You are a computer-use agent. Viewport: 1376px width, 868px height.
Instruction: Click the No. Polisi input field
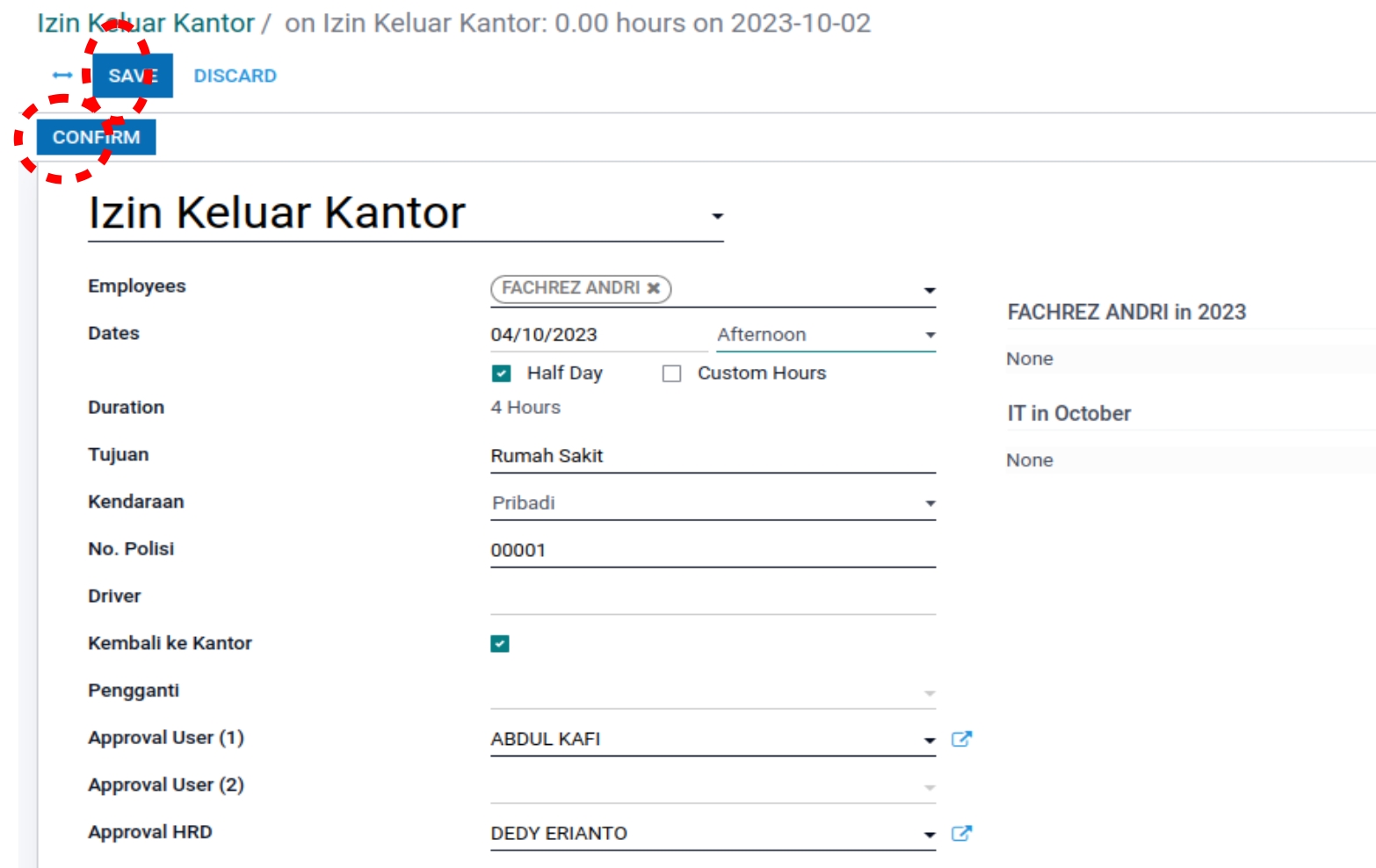point(712,551)
